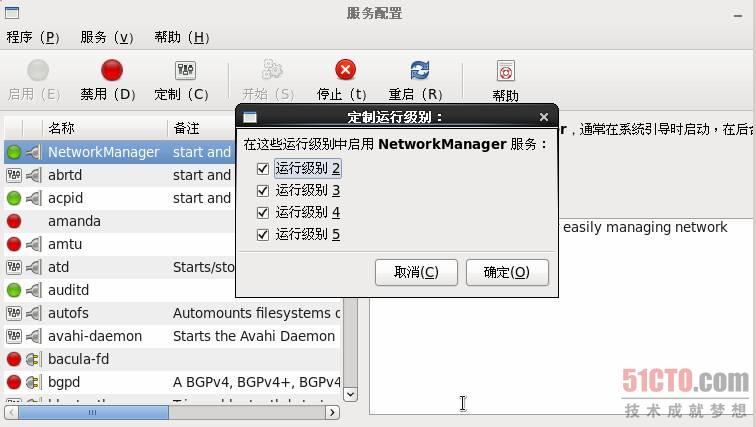Screen dimensions: 756x427
Task: Click the down arrow of vertical scrollbar
Action: (x=351, y=394)
